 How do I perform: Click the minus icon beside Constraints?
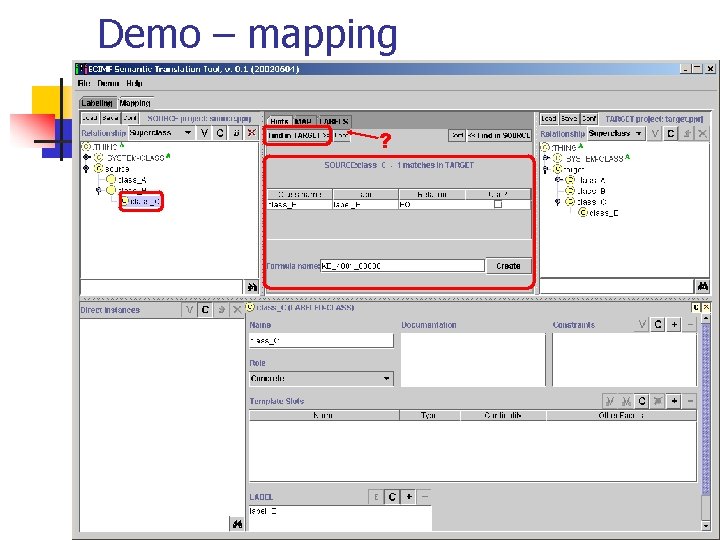[690, 325]
